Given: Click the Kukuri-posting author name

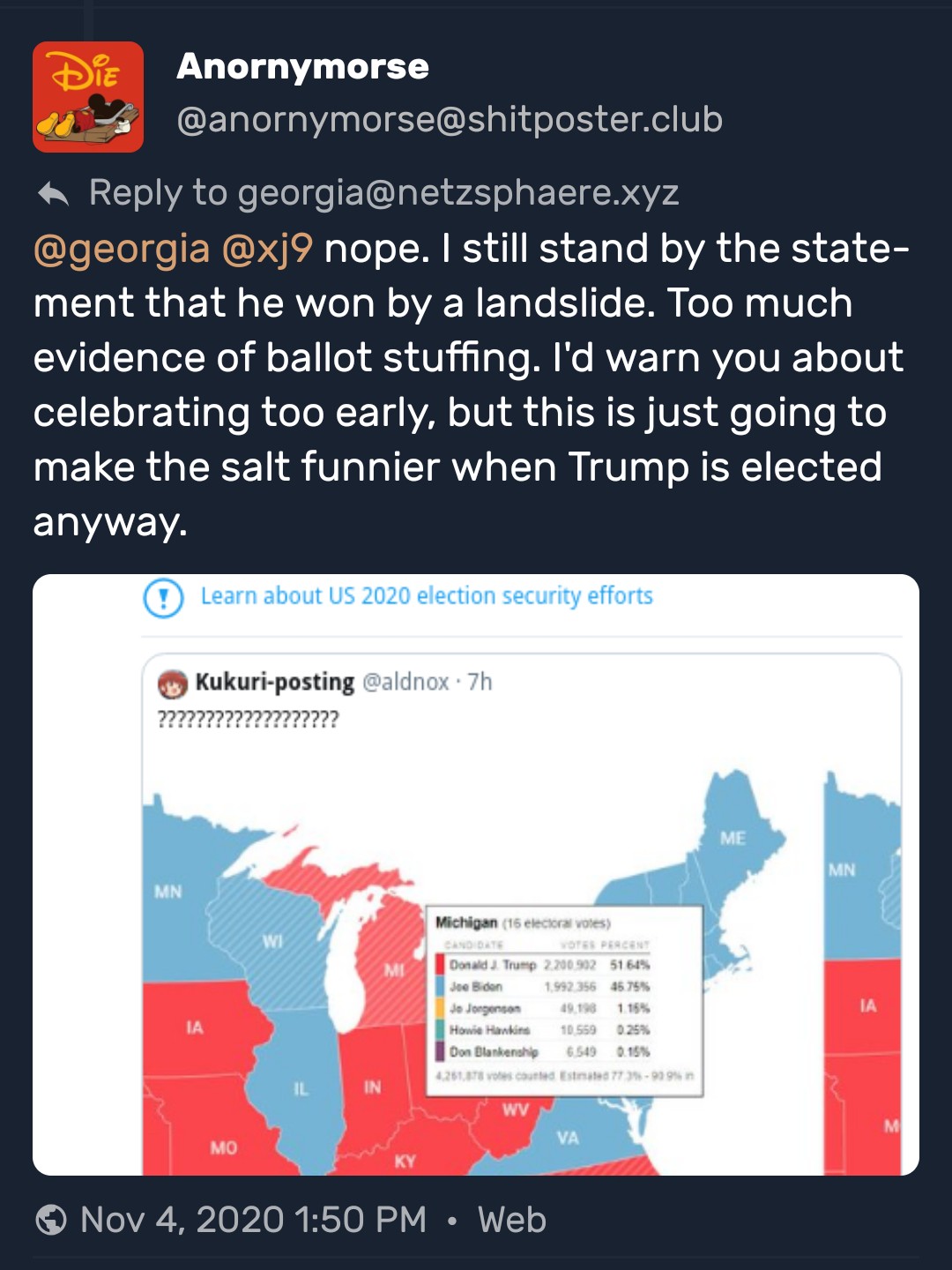Looking at the screenshot, I should pos(274,682).
